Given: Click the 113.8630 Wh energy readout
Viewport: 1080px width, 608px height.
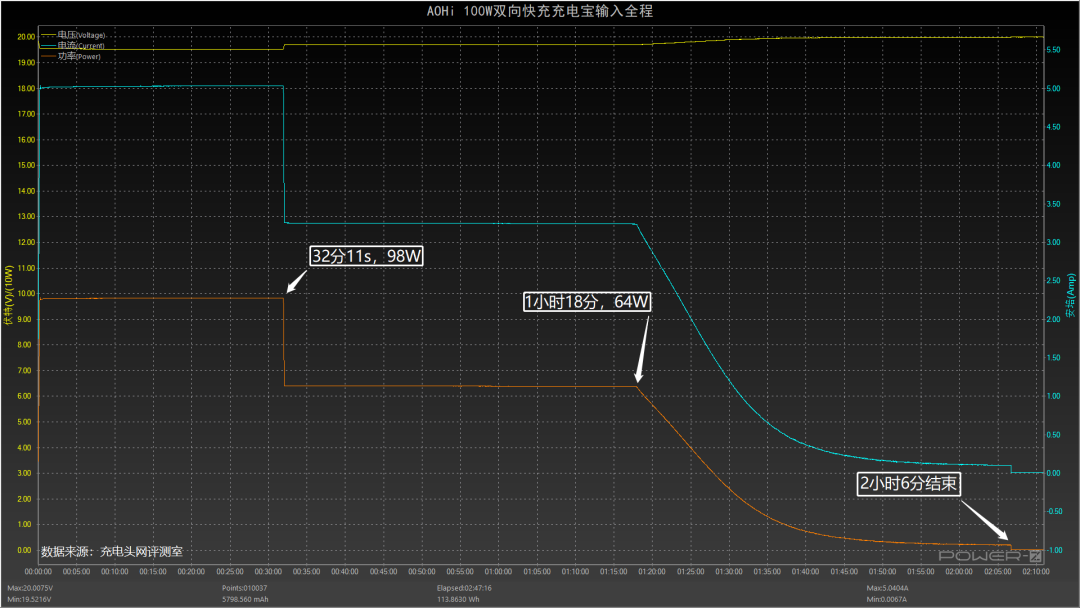Looking at the screenshot, I should point(458,600).
